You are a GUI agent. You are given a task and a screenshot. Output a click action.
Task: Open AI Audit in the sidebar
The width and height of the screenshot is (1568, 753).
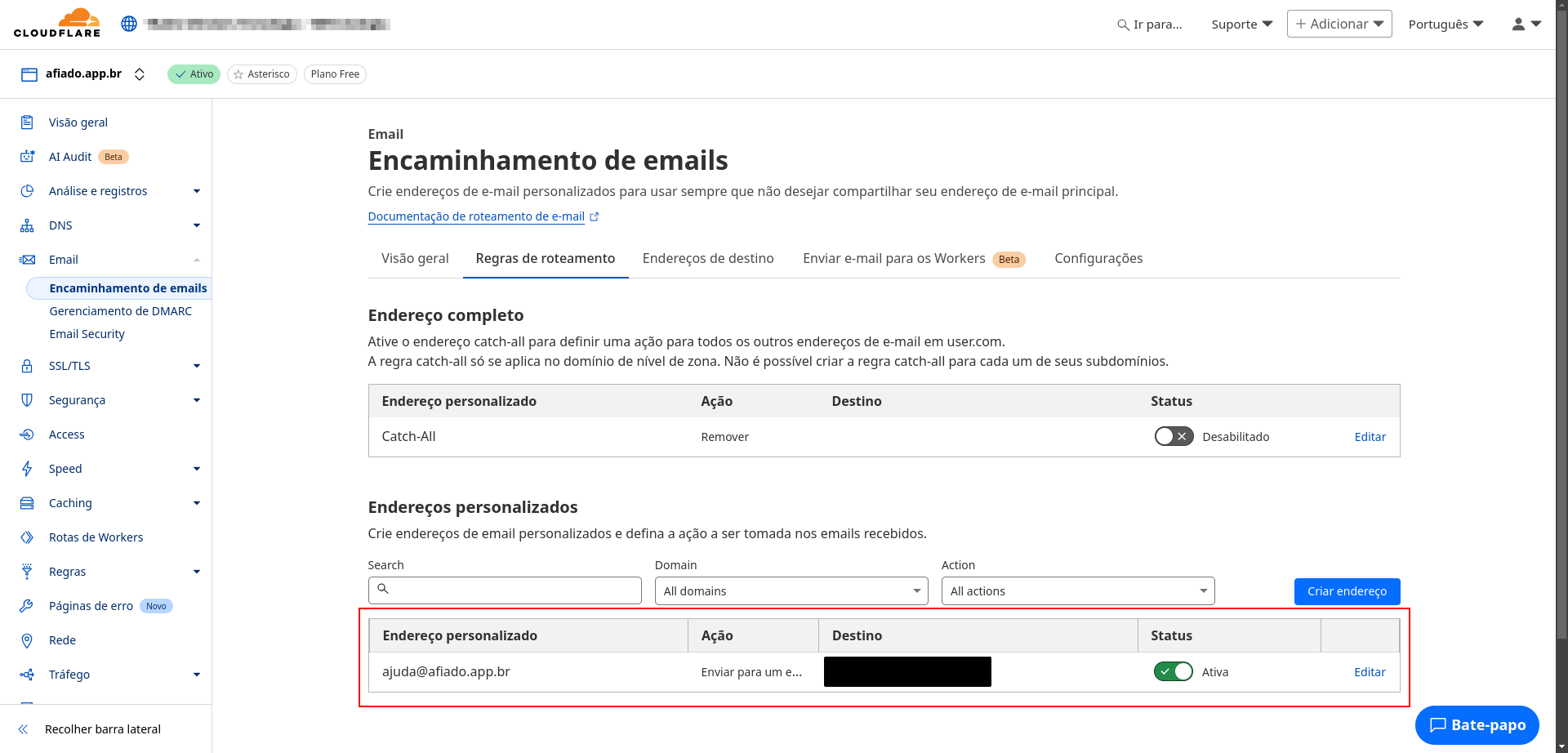(x=70, y=157)
